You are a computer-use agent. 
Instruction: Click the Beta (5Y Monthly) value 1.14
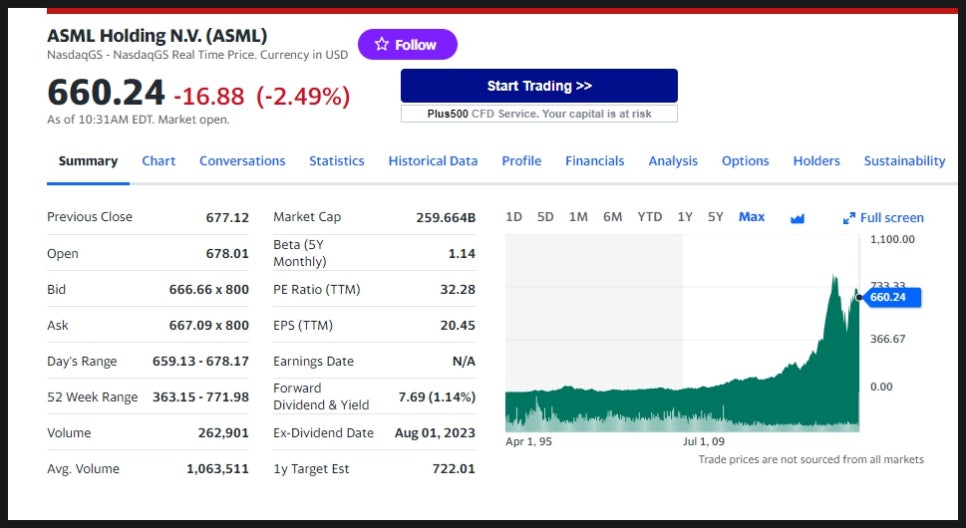pos(461,254)
